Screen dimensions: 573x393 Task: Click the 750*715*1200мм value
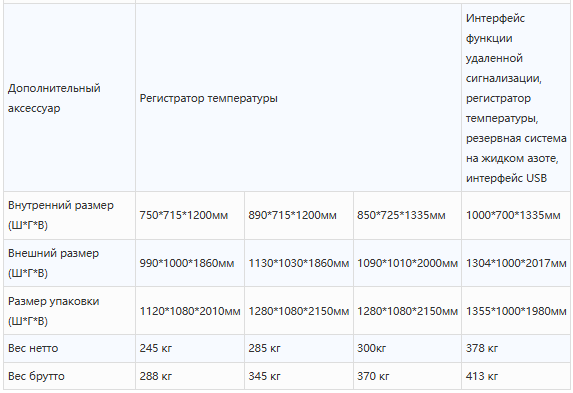pyautogui.click(x=183, y=215)
